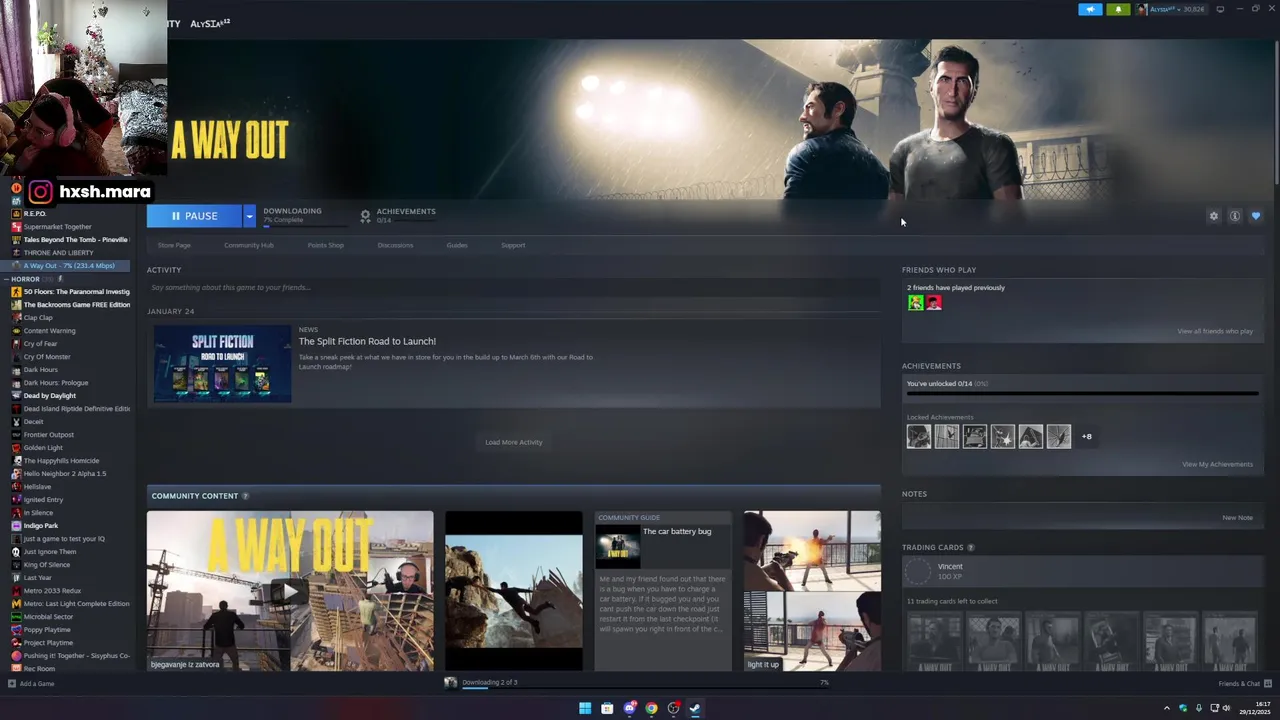Play the bjegavanje iz zatvora video thumbnail

point(290,591)
